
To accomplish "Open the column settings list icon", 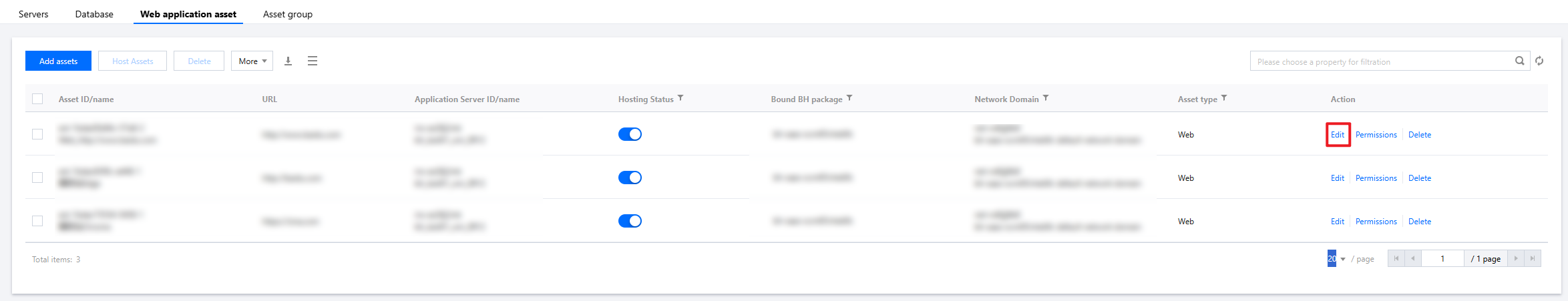I will coord(313,61).
